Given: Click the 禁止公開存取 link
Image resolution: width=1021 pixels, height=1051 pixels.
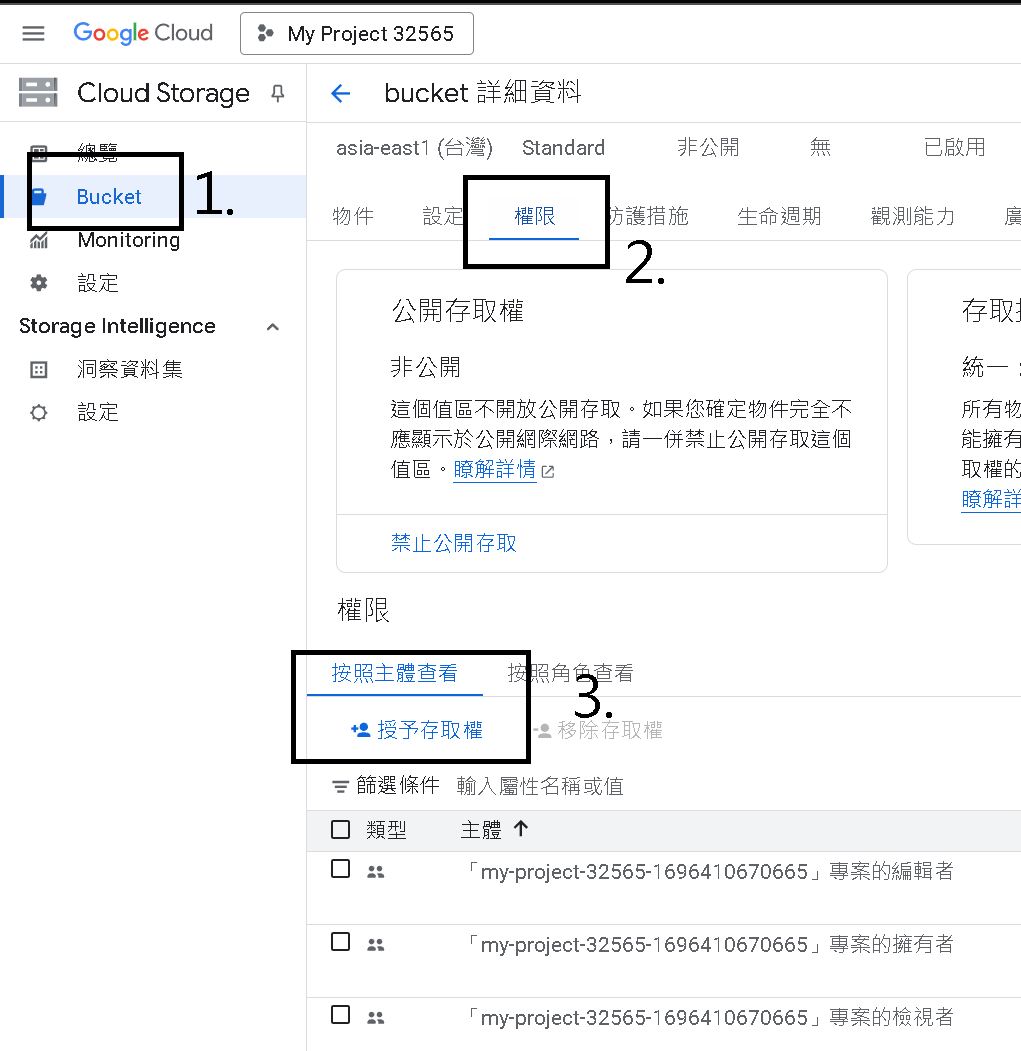Looking at the screenshot, I should tap(454, 543).
